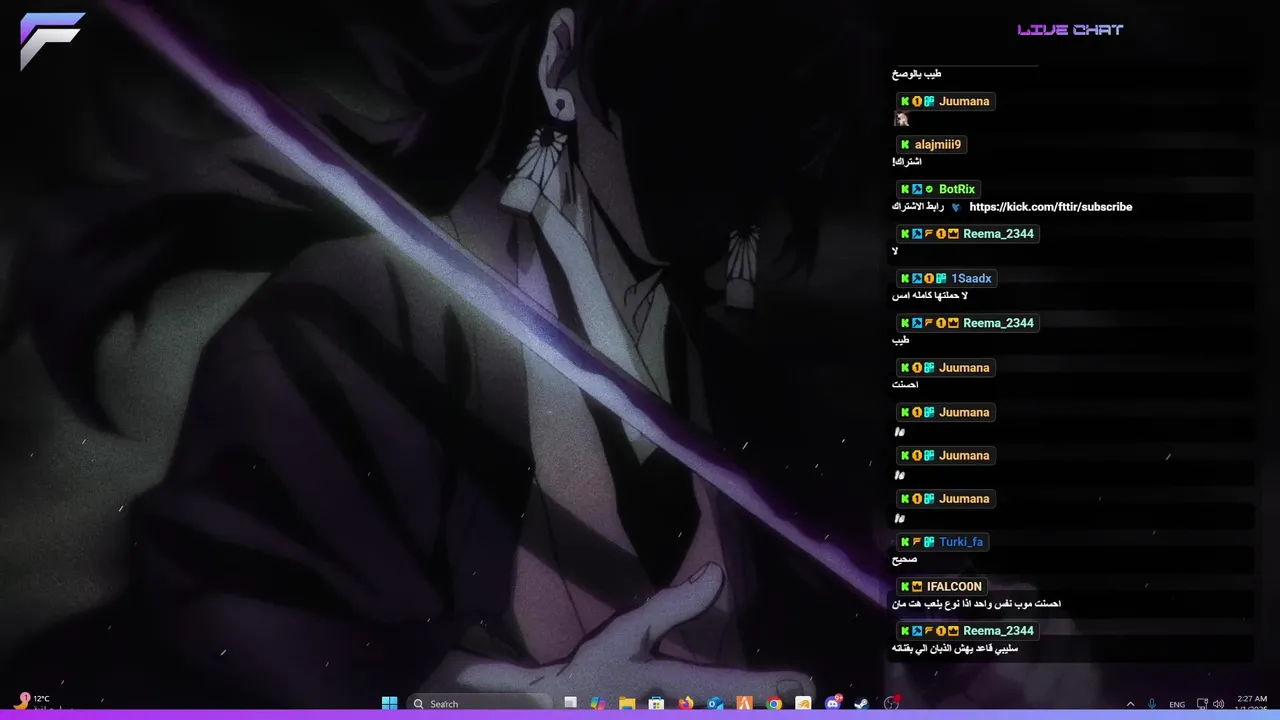Viewport: 1280px width, 720px height.
Task: Click the top chat line 'طيب بالوصخ'
Action: click(x=917, y=74)
